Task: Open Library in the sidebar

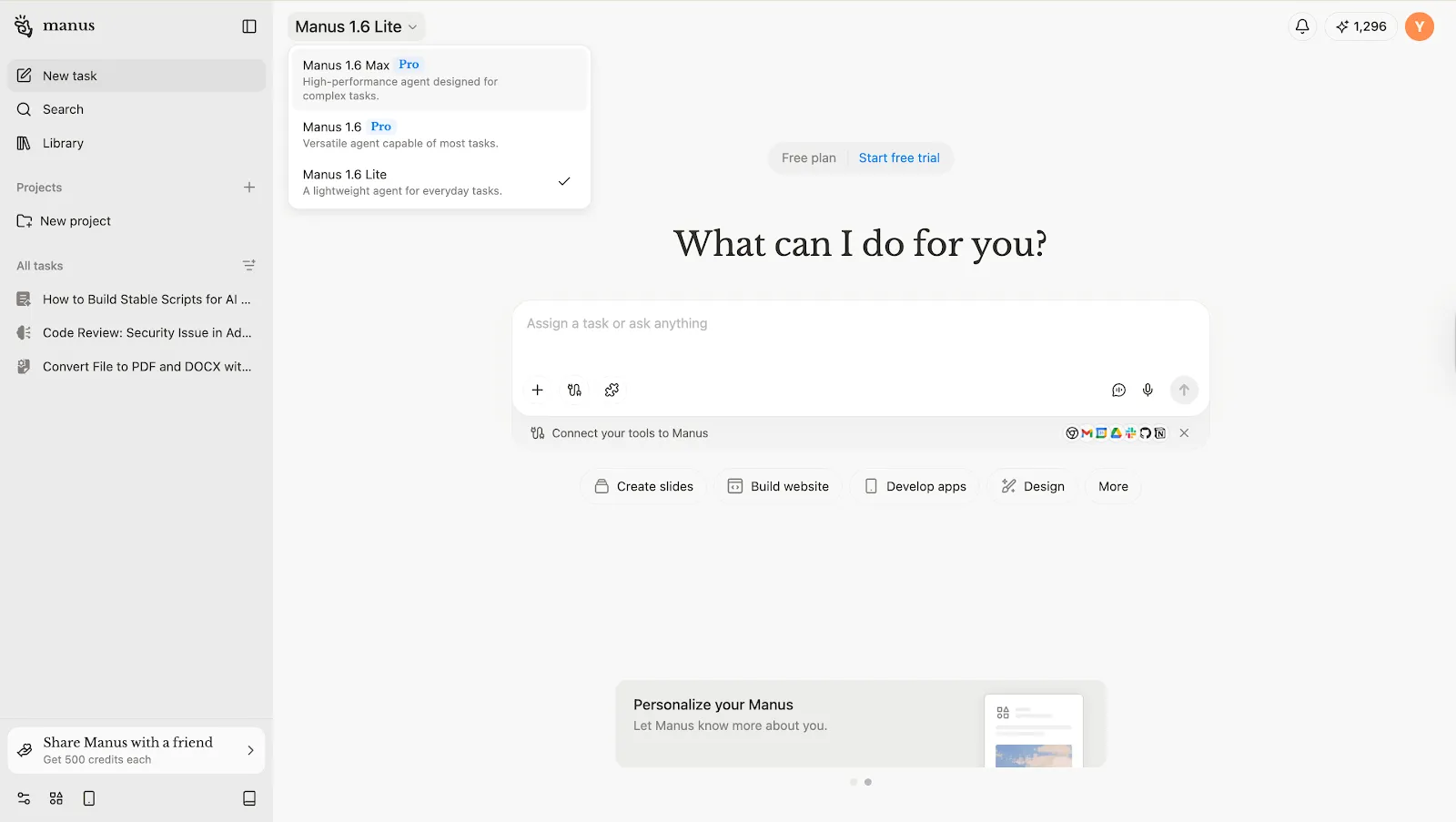Action: coord(63,143)
